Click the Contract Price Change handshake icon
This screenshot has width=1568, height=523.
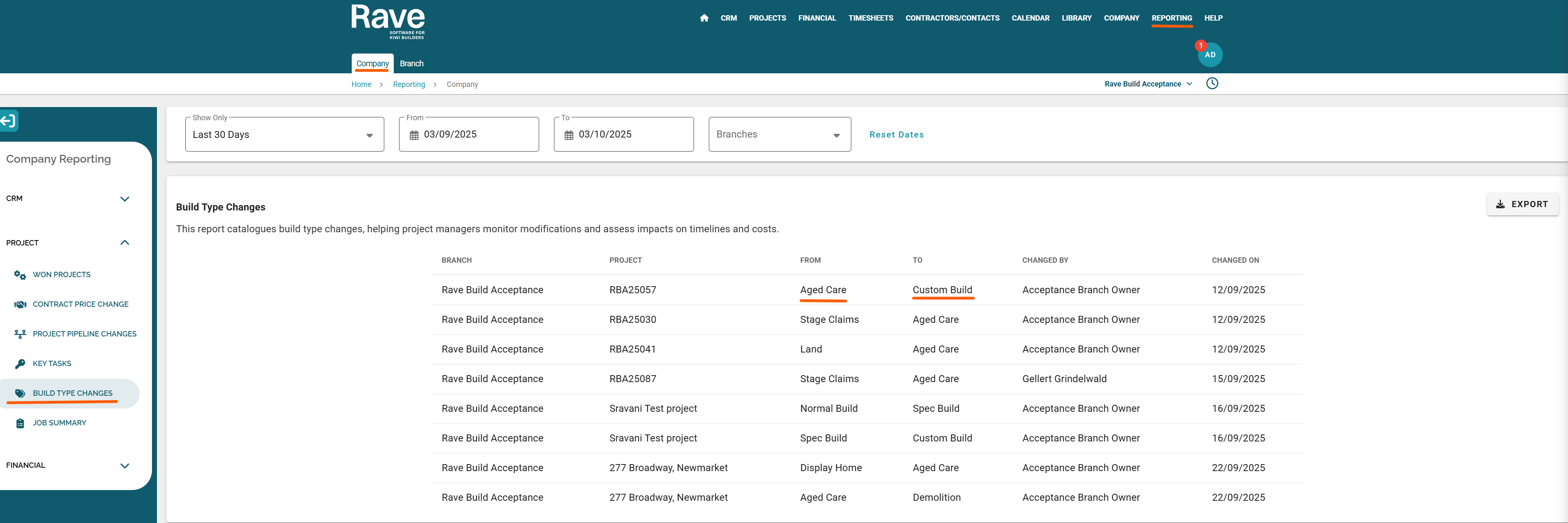[20, 304]
